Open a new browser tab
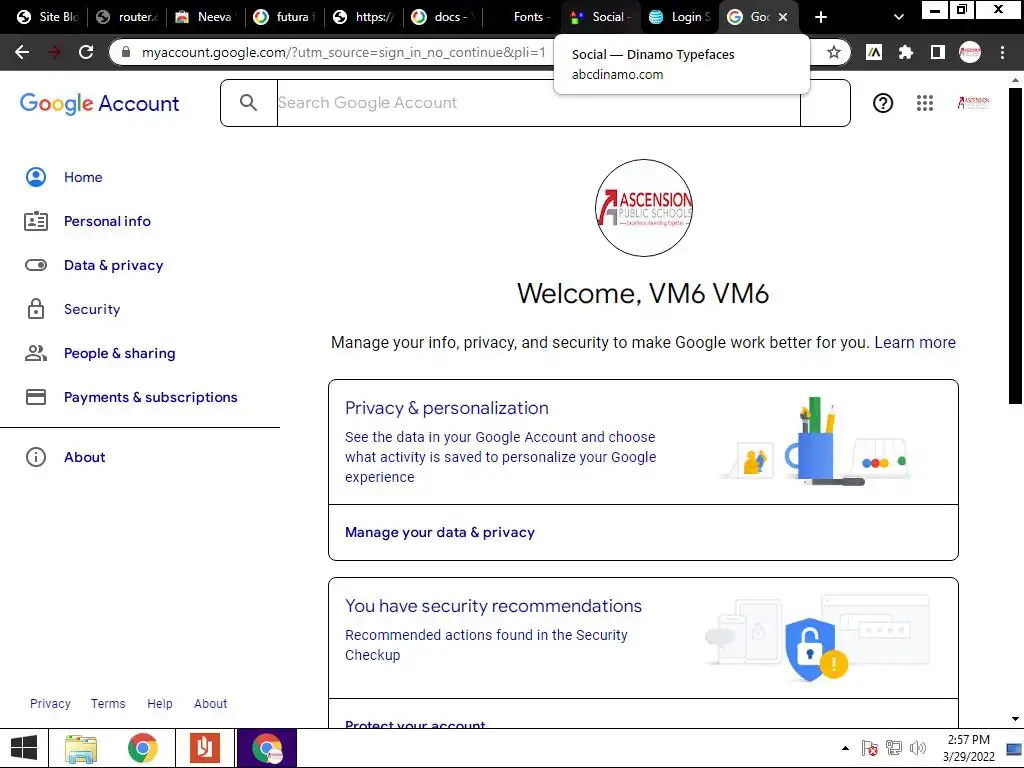Screen dimensions: 1024x768 tap(821, 18)
